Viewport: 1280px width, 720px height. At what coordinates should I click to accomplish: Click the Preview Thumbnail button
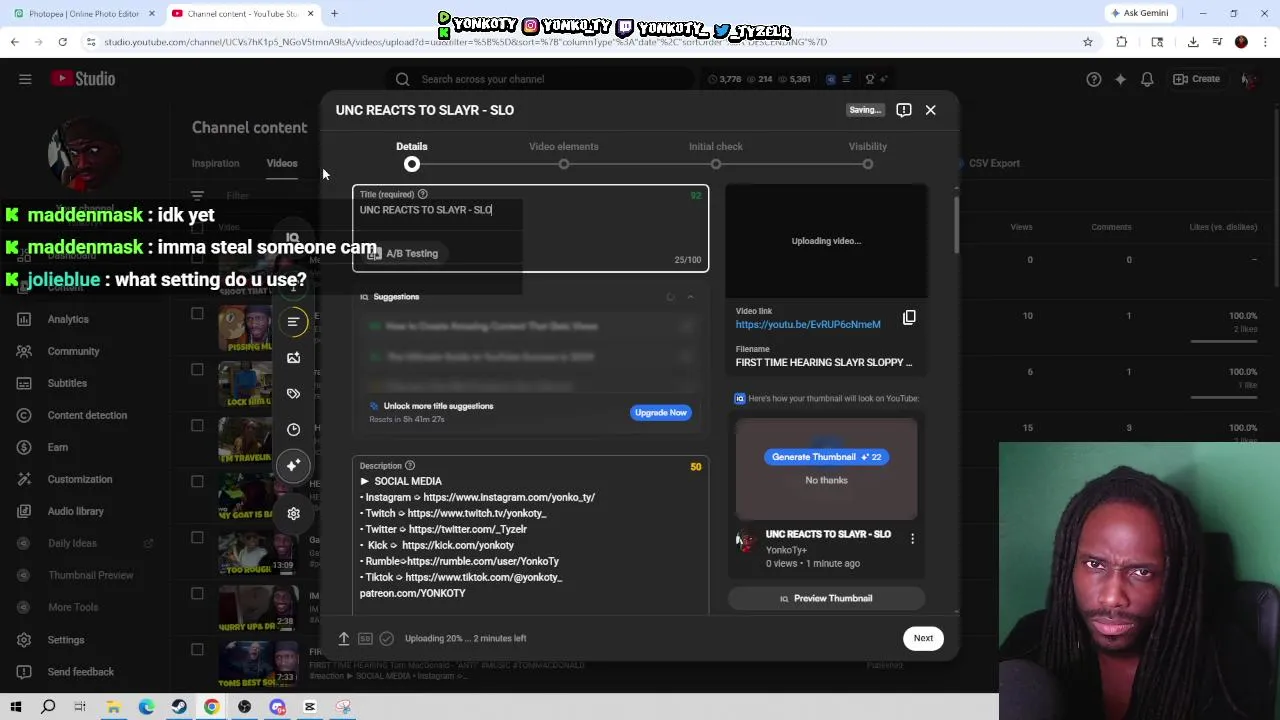pos(826,598)
